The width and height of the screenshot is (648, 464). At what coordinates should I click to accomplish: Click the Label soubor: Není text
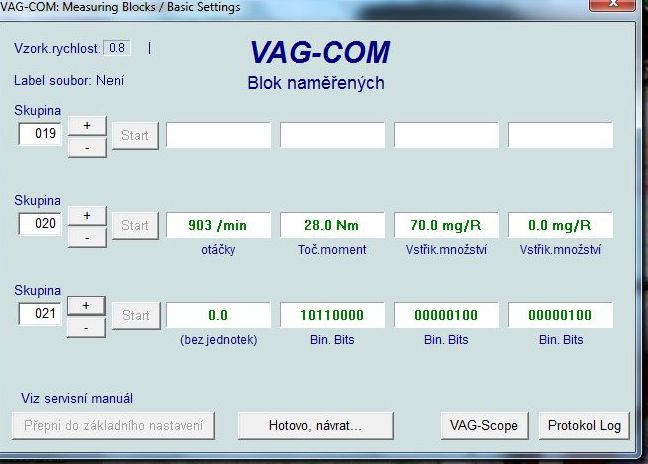pos(69,81)
